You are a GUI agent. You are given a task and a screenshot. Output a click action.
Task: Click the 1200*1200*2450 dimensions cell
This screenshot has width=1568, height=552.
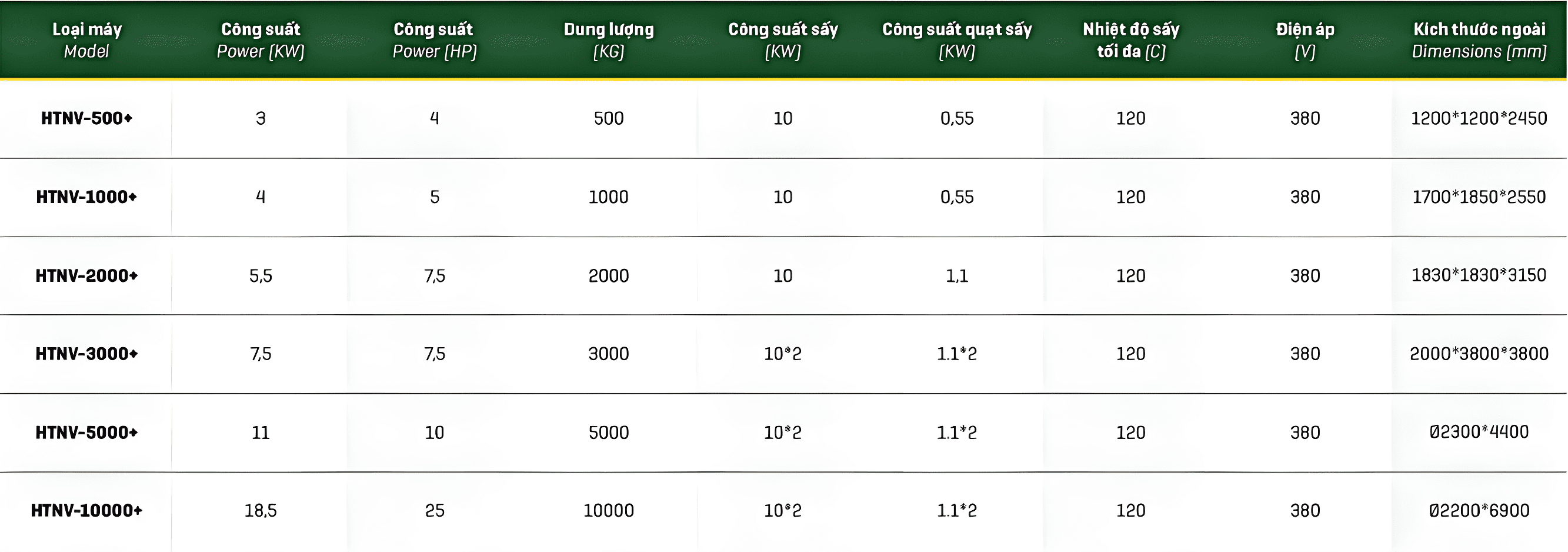point(1479,118)
